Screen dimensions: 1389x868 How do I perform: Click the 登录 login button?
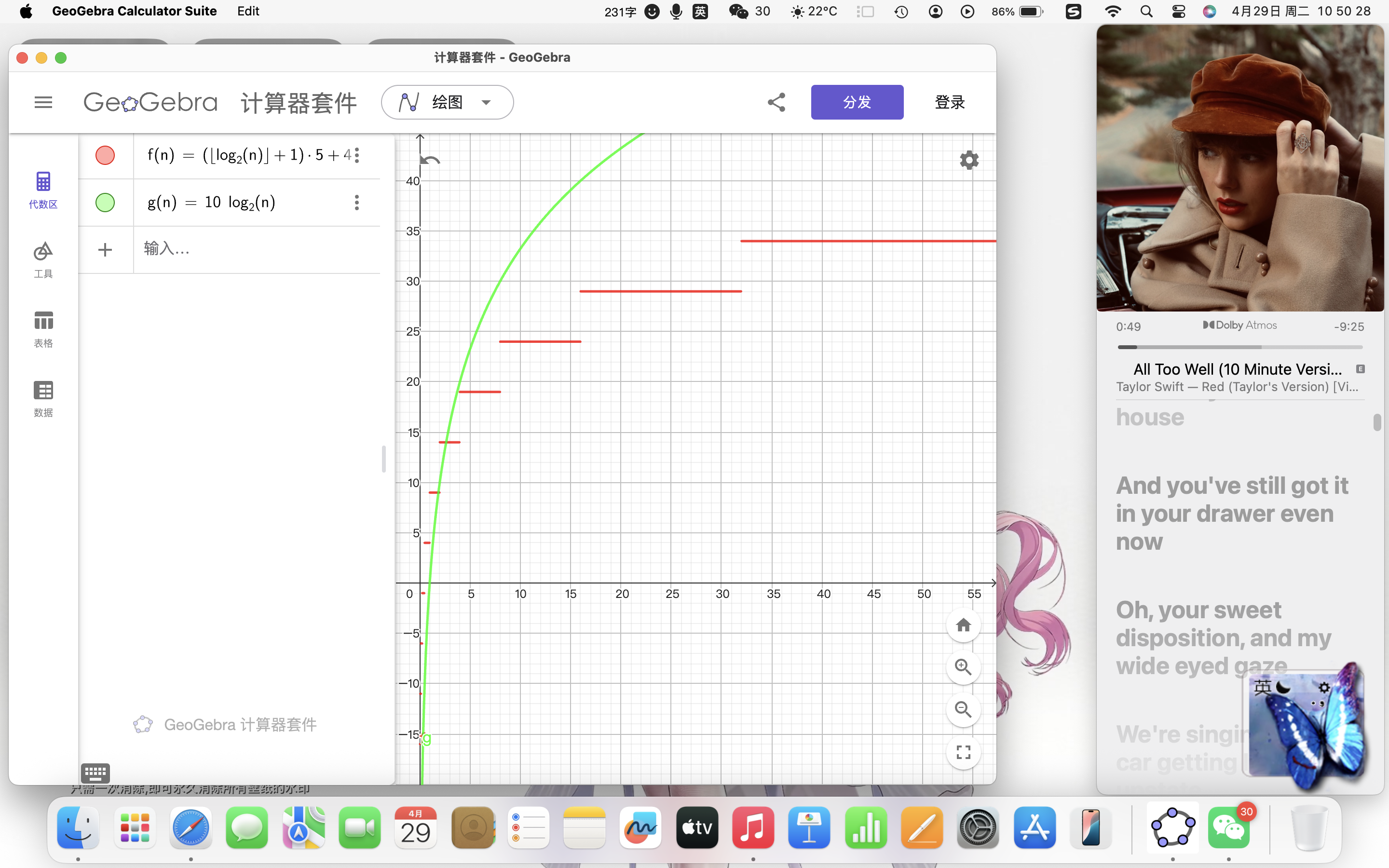(950, 102)
